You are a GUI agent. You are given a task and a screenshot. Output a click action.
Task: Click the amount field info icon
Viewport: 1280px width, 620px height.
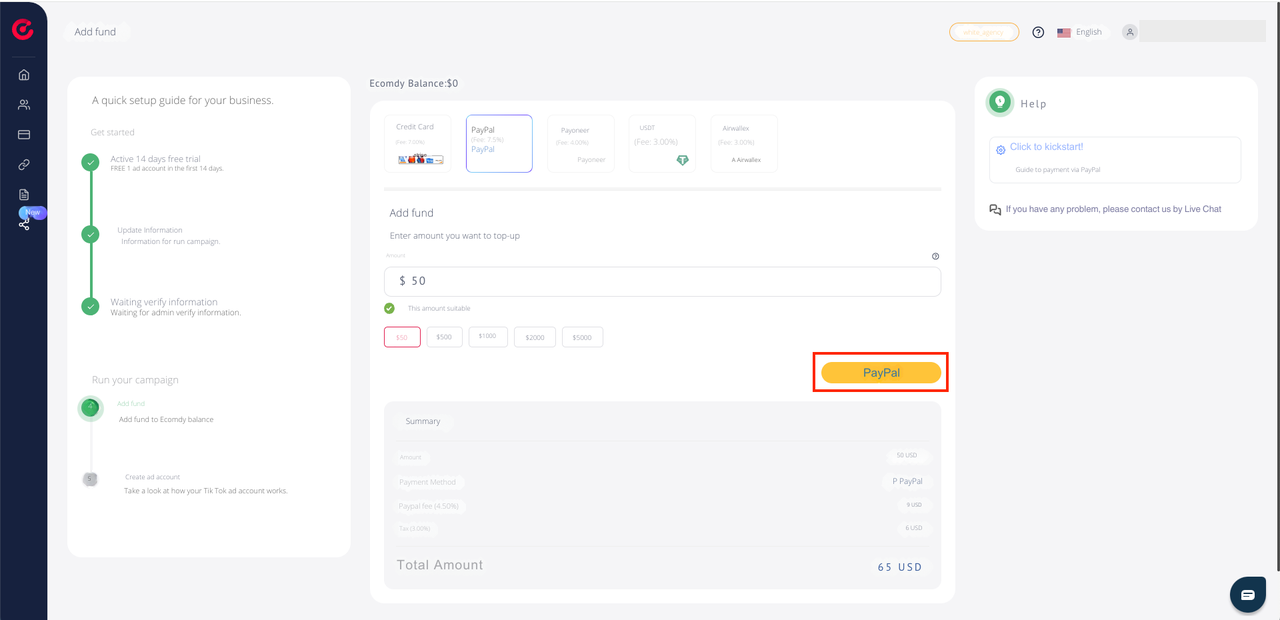pos(935,256)
